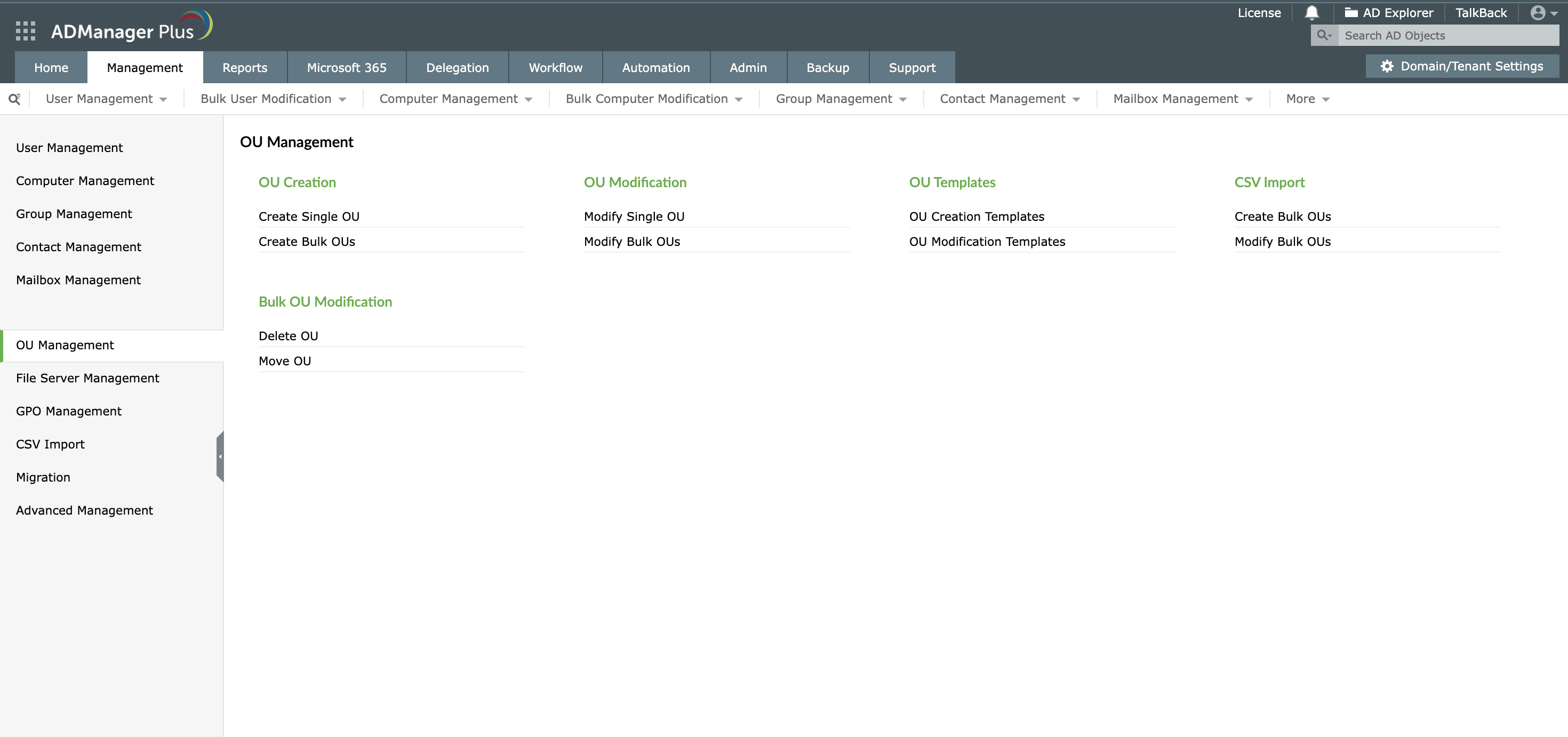Viewport: 1568px width, 737px height.
Task: Click the Search AD Objects field
Action: 1447,35
